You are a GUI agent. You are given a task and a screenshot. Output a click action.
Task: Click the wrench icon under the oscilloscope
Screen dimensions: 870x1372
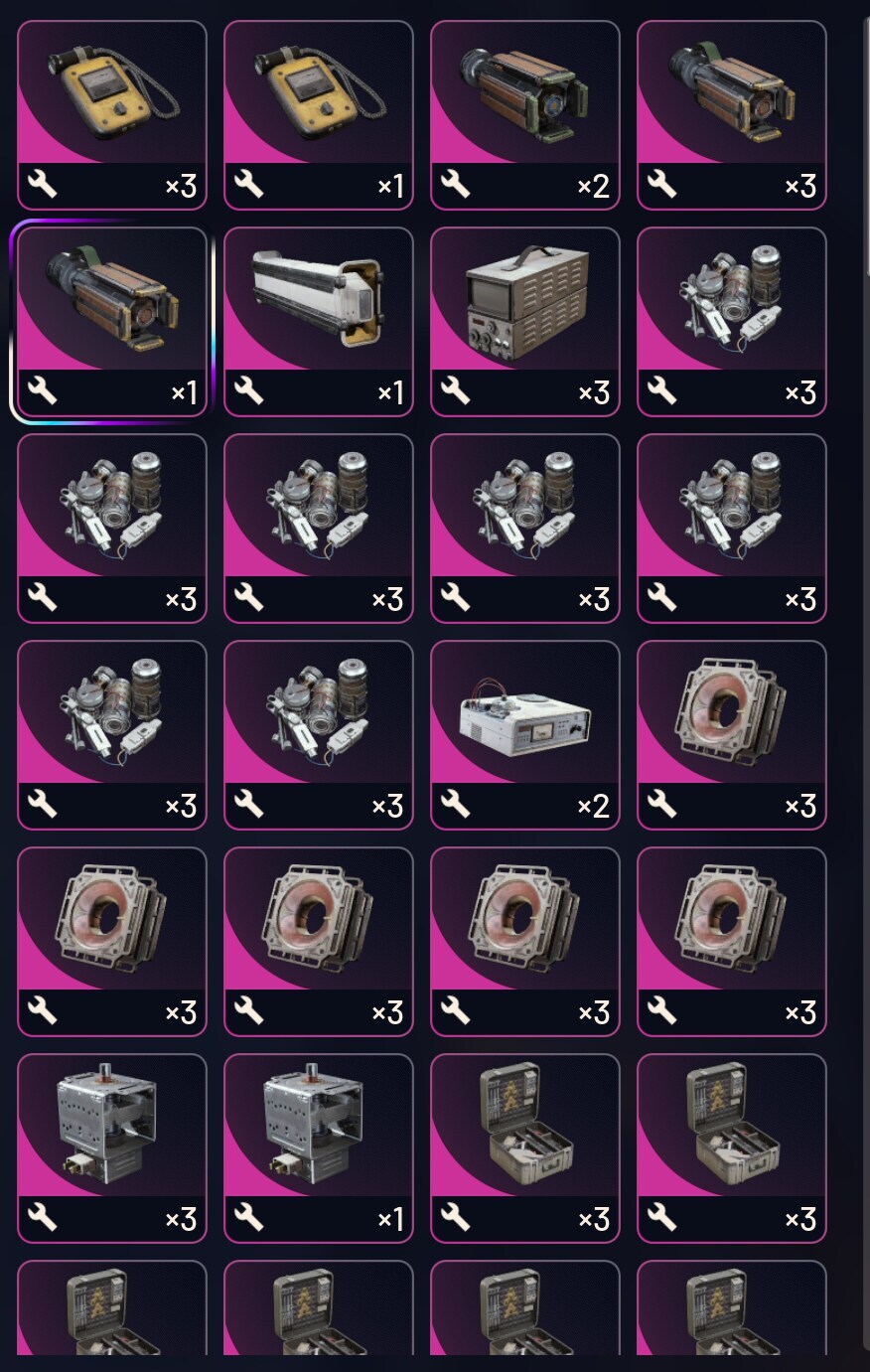455,390
